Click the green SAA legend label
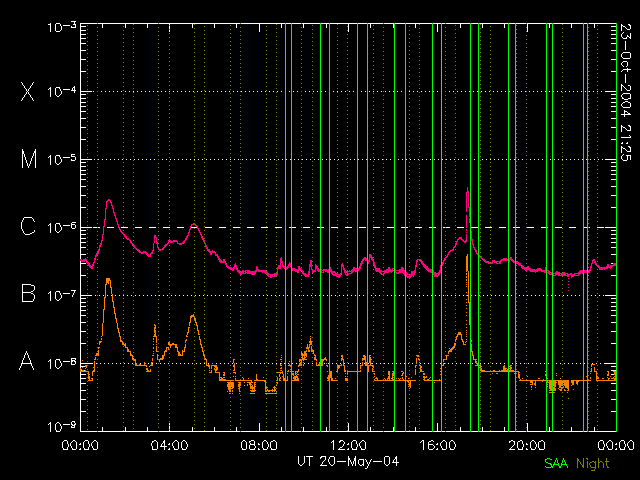Viewport: 640px width, 480px height. [556, 463]
